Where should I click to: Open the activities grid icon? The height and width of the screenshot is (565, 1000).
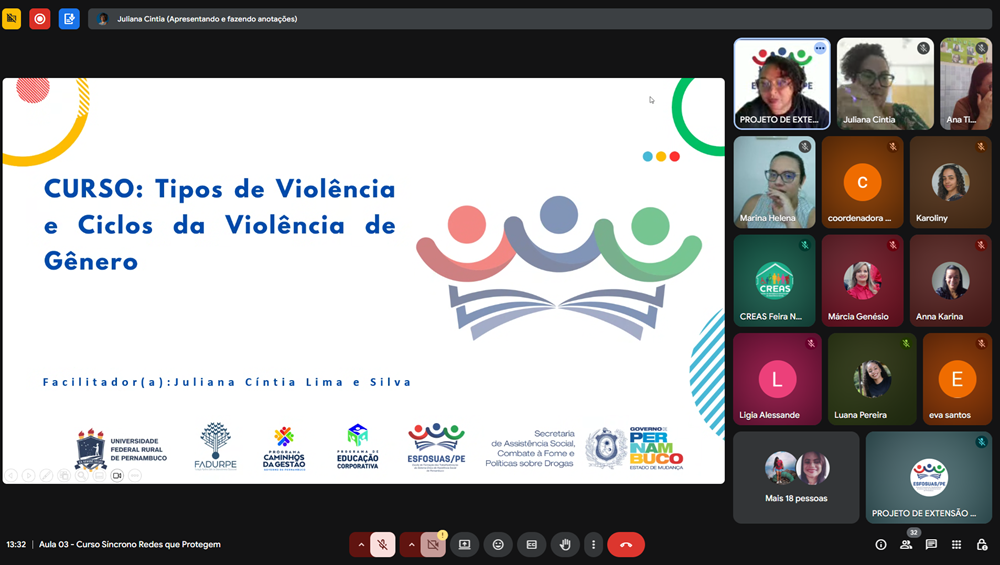(956, 545)
